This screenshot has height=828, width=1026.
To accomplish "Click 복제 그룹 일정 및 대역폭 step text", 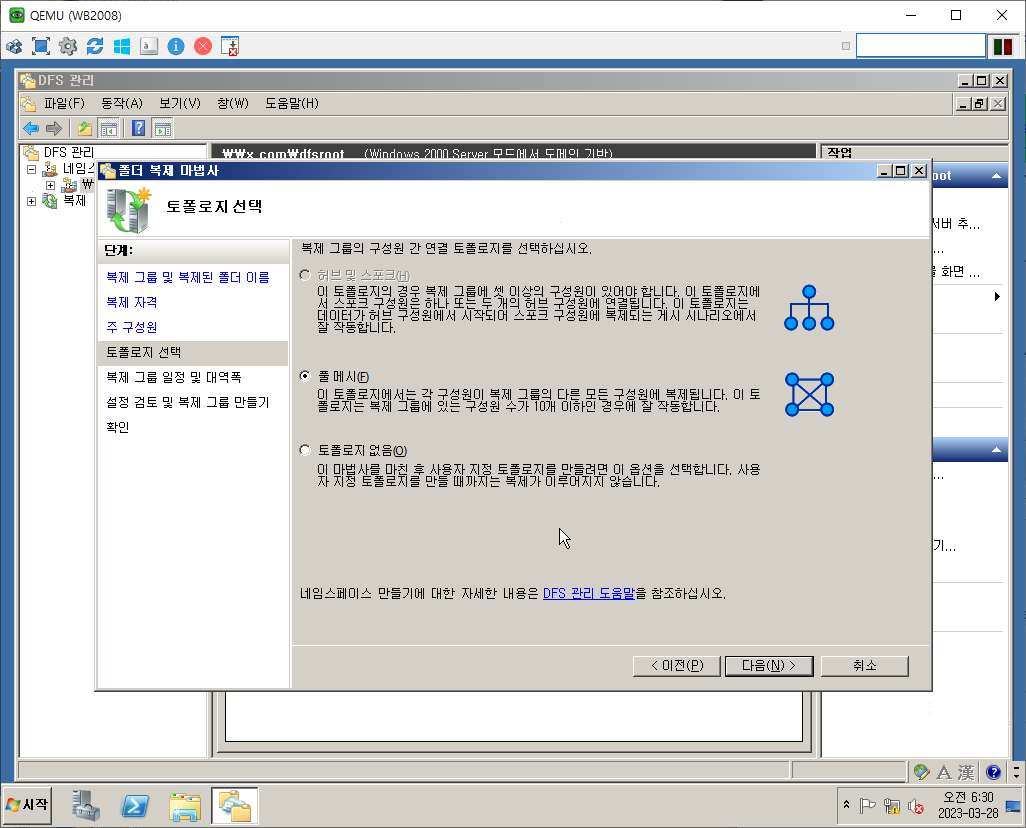I will click(173, 377).
